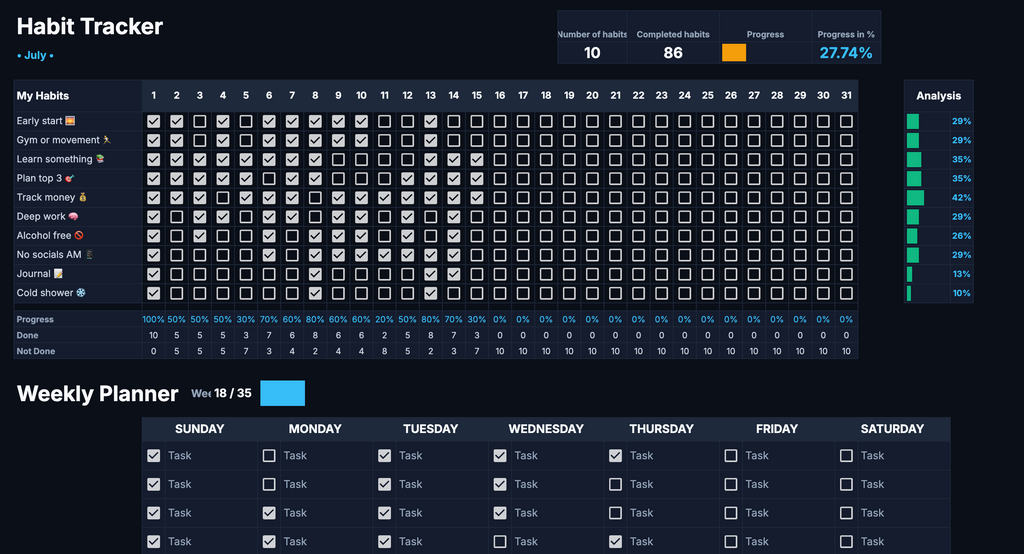Uncheck Track money box for day 15
Image resolution: width=1024 pixels, height=554 pixels.
click(477, 198)
